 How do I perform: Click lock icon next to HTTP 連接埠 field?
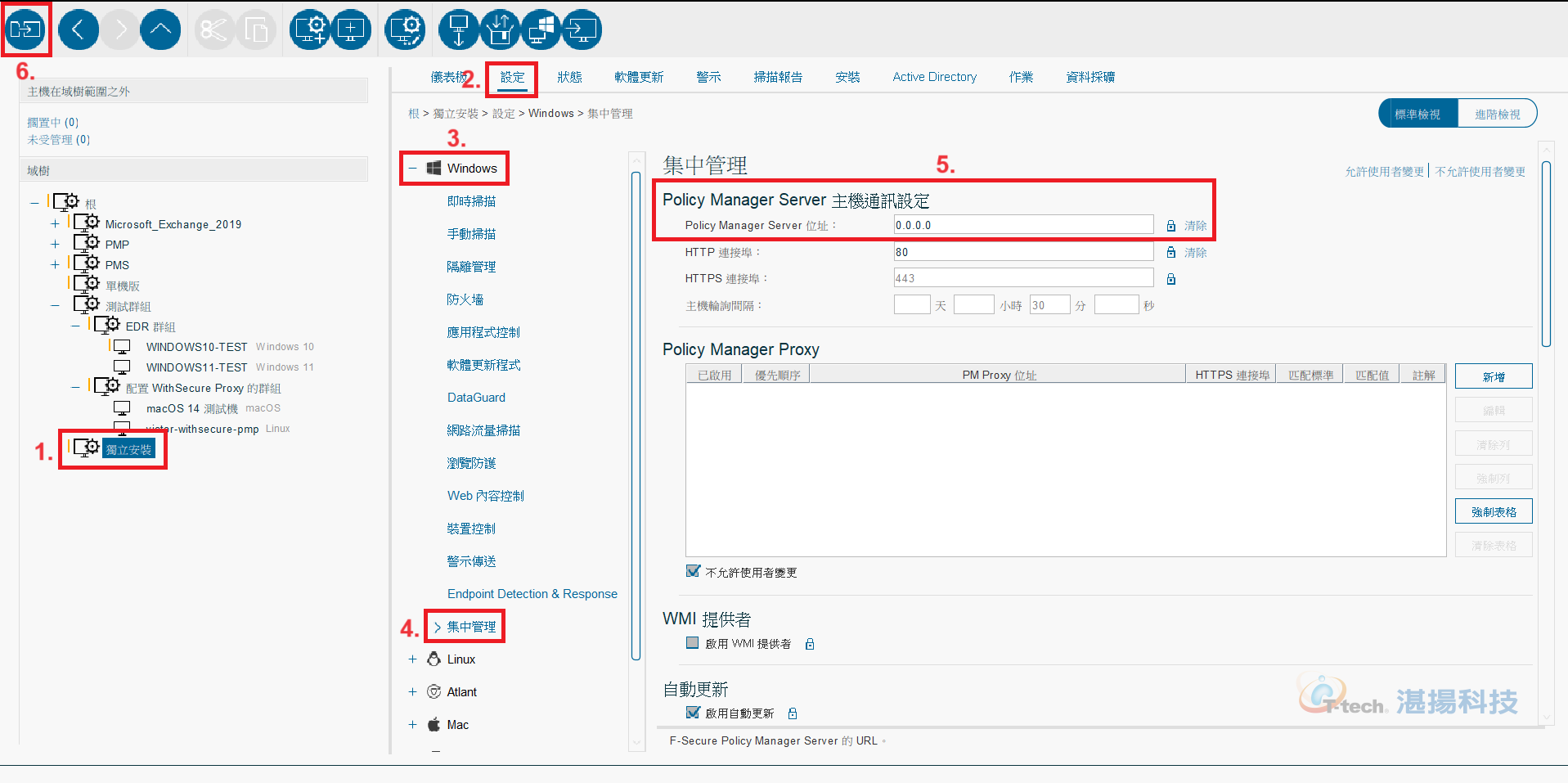coord(1170,252)
